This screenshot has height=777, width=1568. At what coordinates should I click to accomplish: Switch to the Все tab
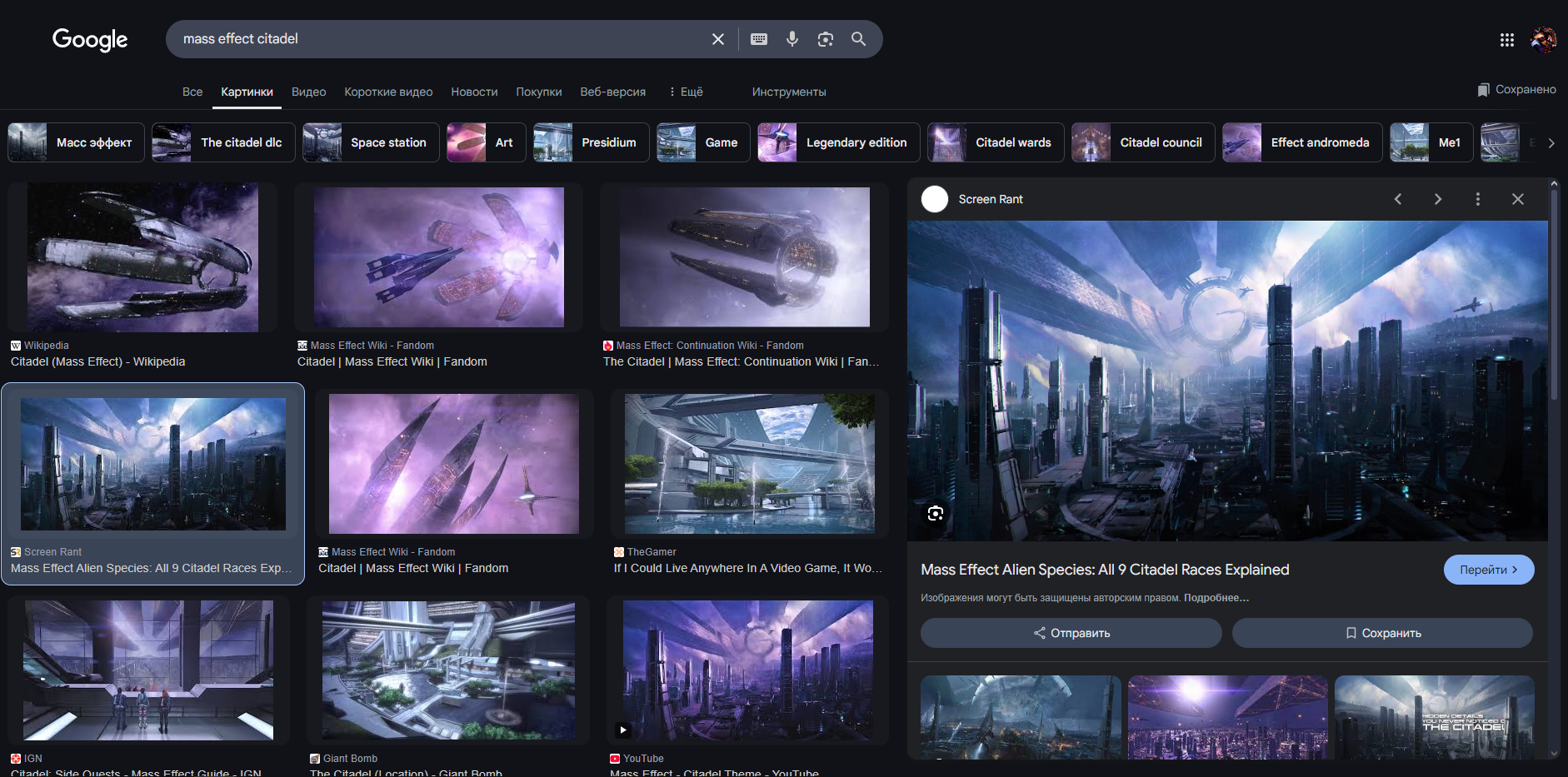192,92
